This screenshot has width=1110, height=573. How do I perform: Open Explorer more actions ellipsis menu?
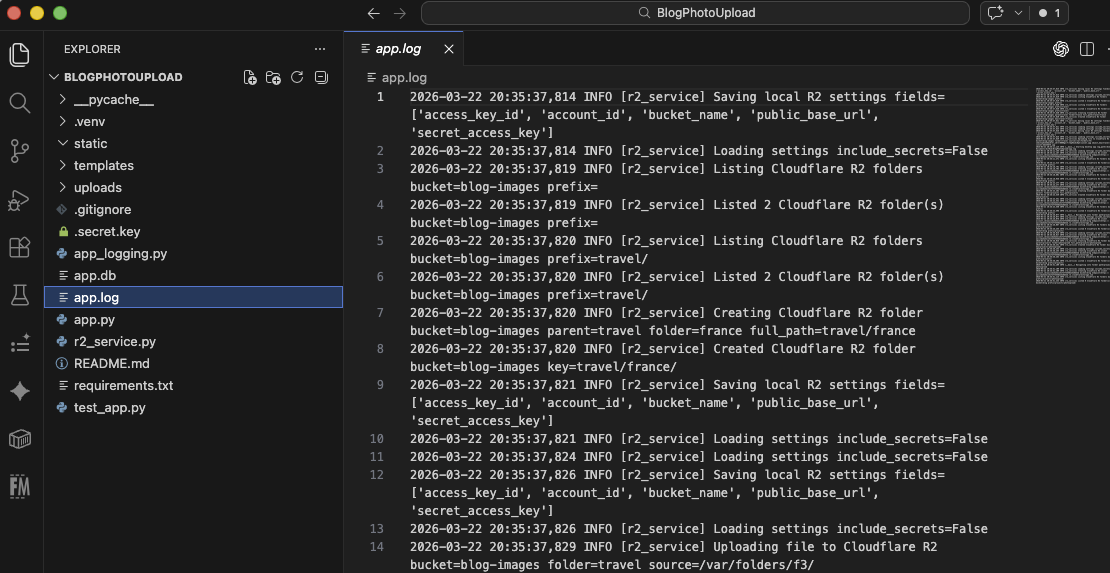click(x=320, y=49)
